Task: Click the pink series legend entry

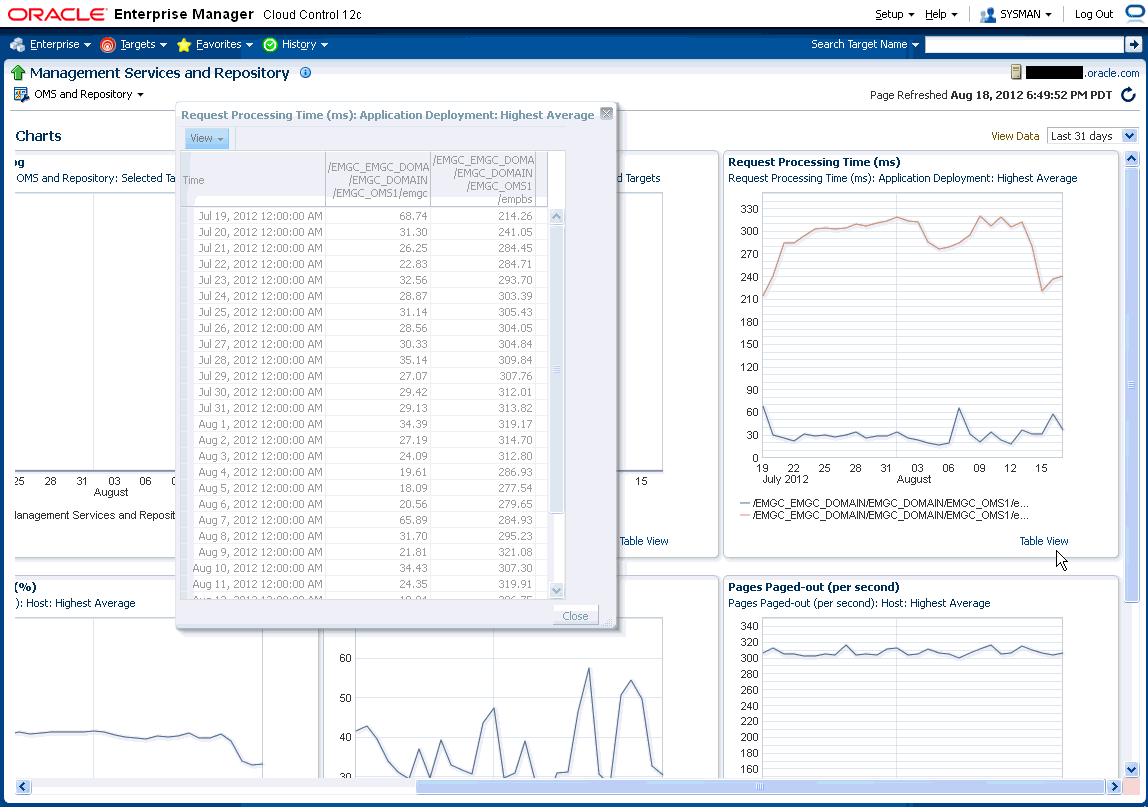Action: tap(884, 516)
